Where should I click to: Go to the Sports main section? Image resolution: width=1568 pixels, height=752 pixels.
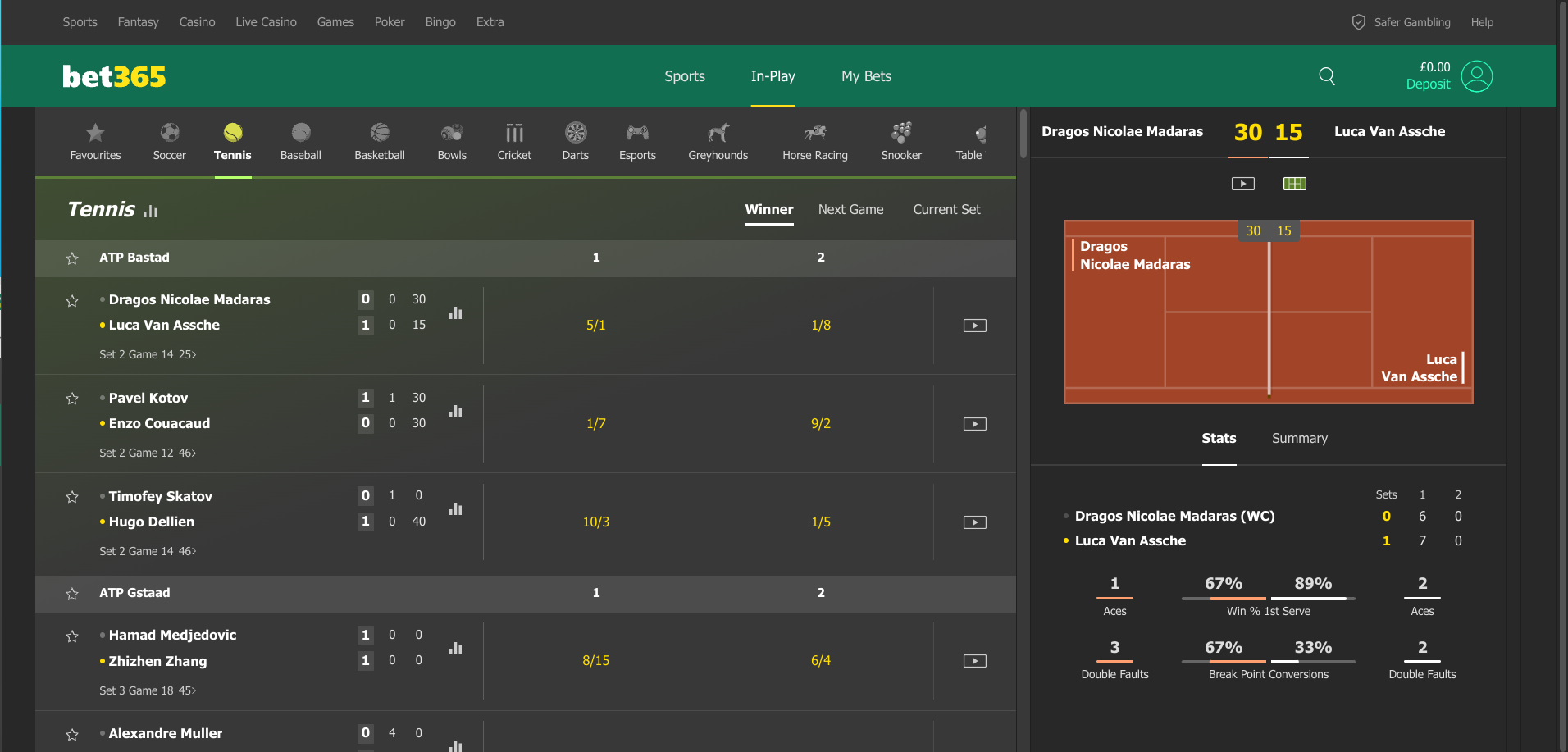[x=685, y=76]
